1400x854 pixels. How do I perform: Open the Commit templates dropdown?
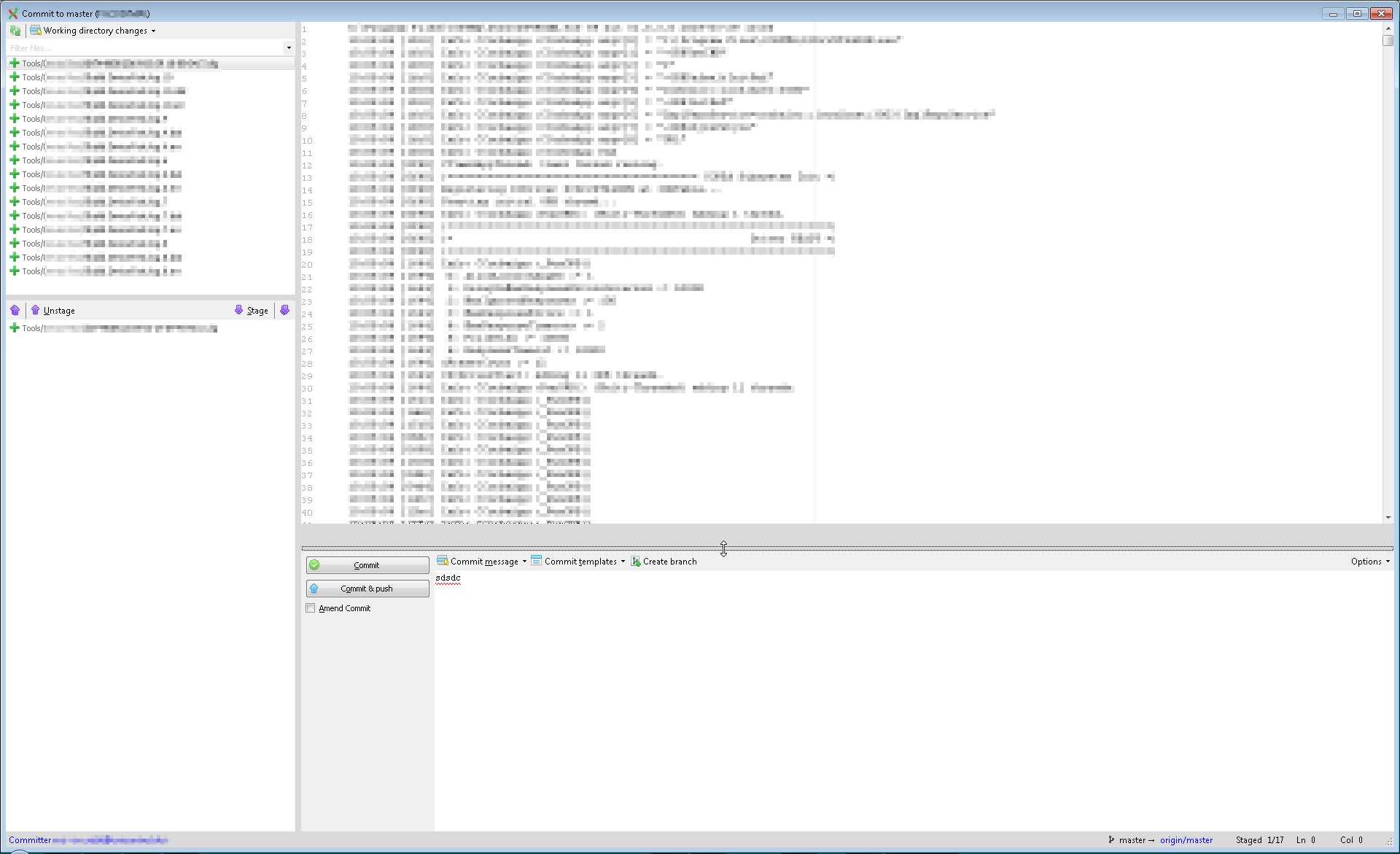click(x=578, y=562)
